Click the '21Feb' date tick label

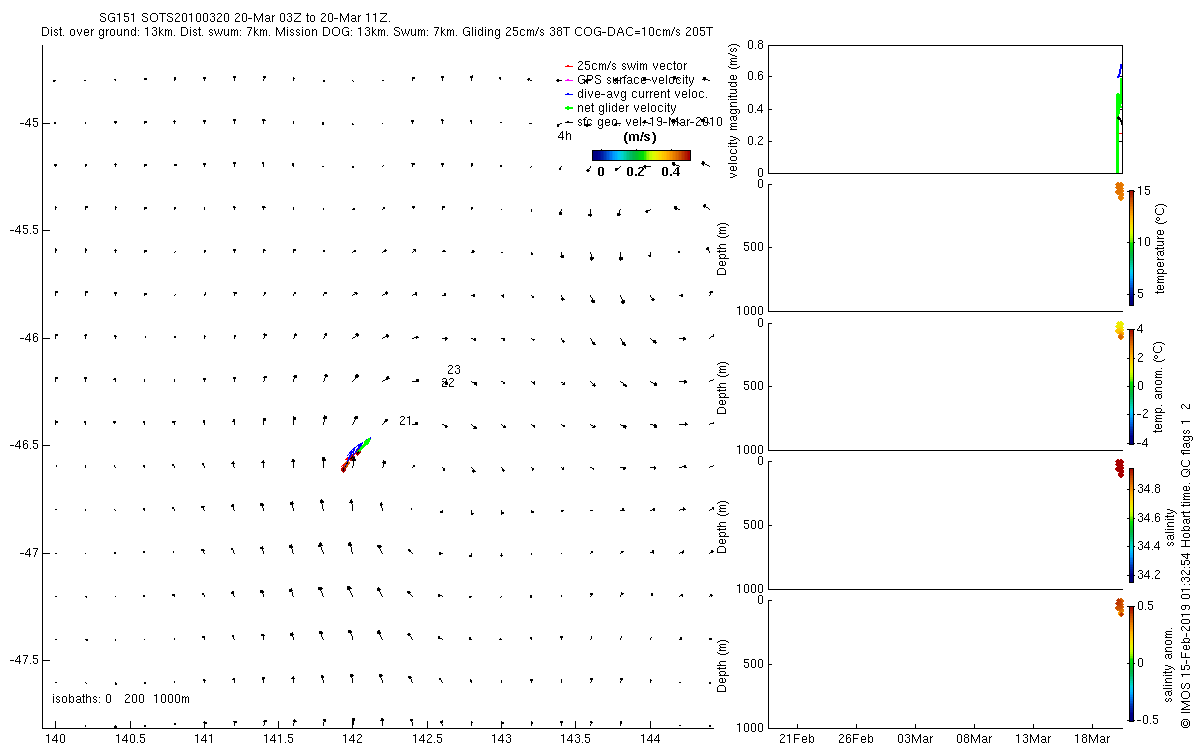[797, 738]
